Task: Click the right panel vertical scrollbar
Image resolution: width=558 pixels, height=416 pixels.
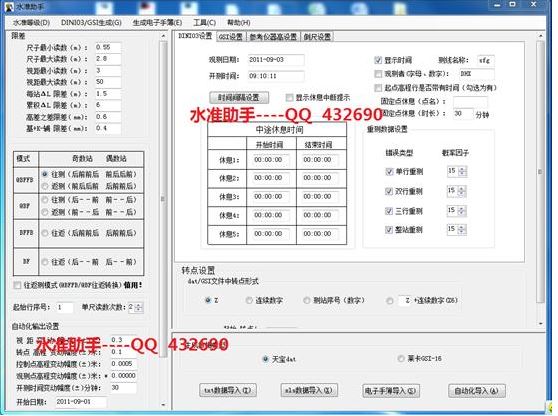Action: [540, 171]
